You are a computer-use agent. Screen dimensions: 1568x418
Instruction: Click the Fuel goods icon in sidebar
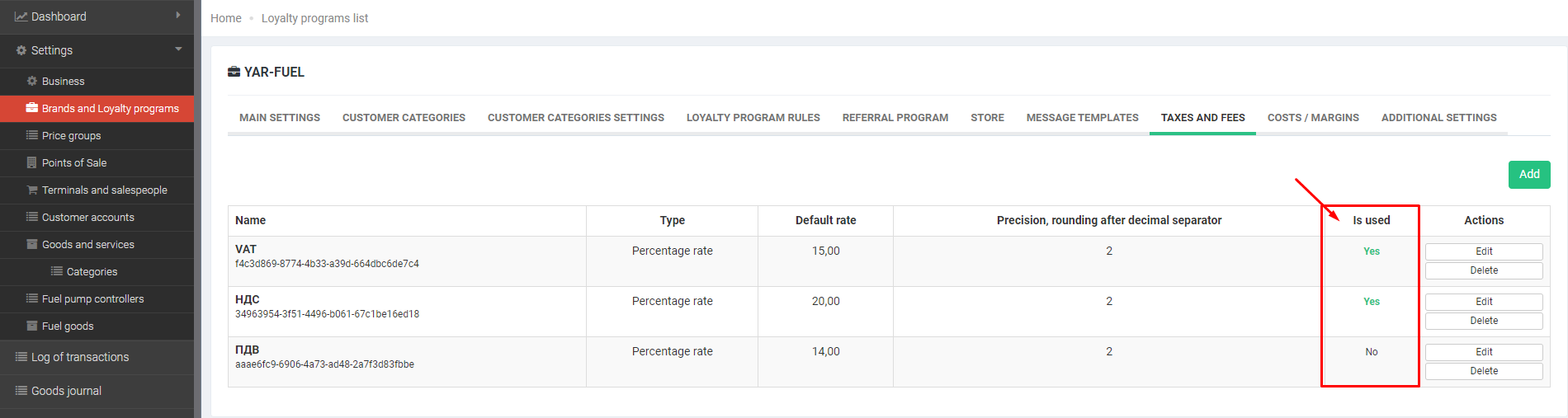pos(32,326)
